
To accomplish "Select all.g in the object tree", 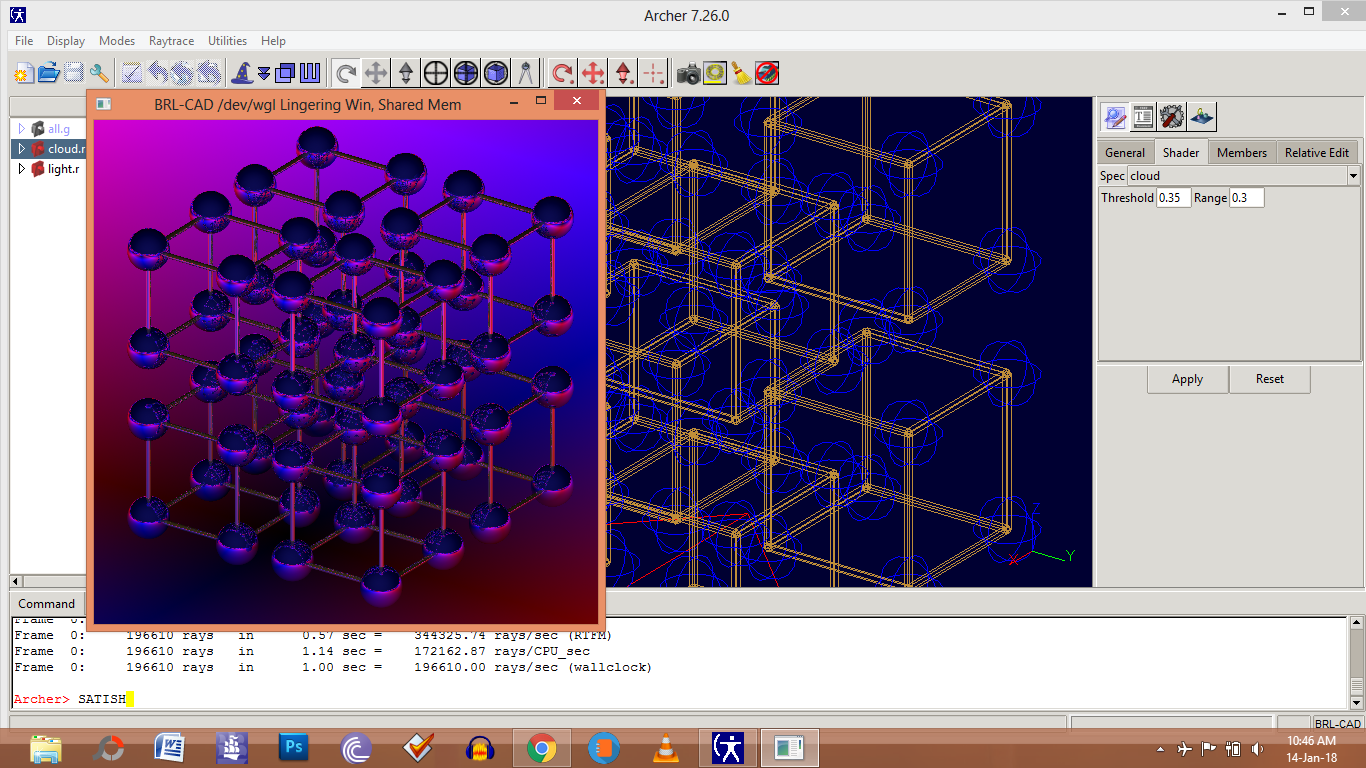I will tap(59, 129).
